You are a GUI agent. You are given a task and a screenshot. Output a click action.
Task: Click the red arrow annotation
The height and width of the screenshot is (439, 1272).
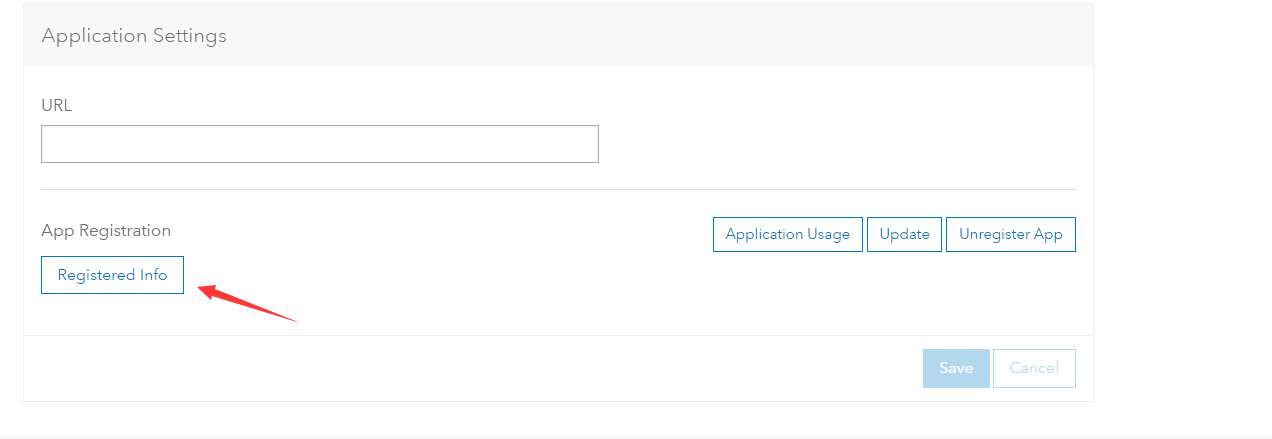pyautogui.click(x=250, y=304)
